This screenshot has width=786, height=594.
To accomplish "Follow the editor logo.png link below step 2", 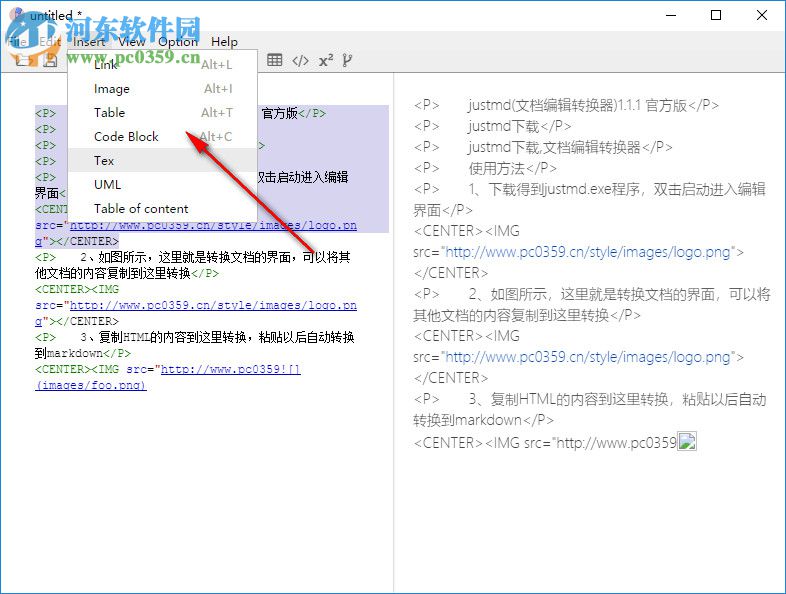I will (x=213, y=305).
